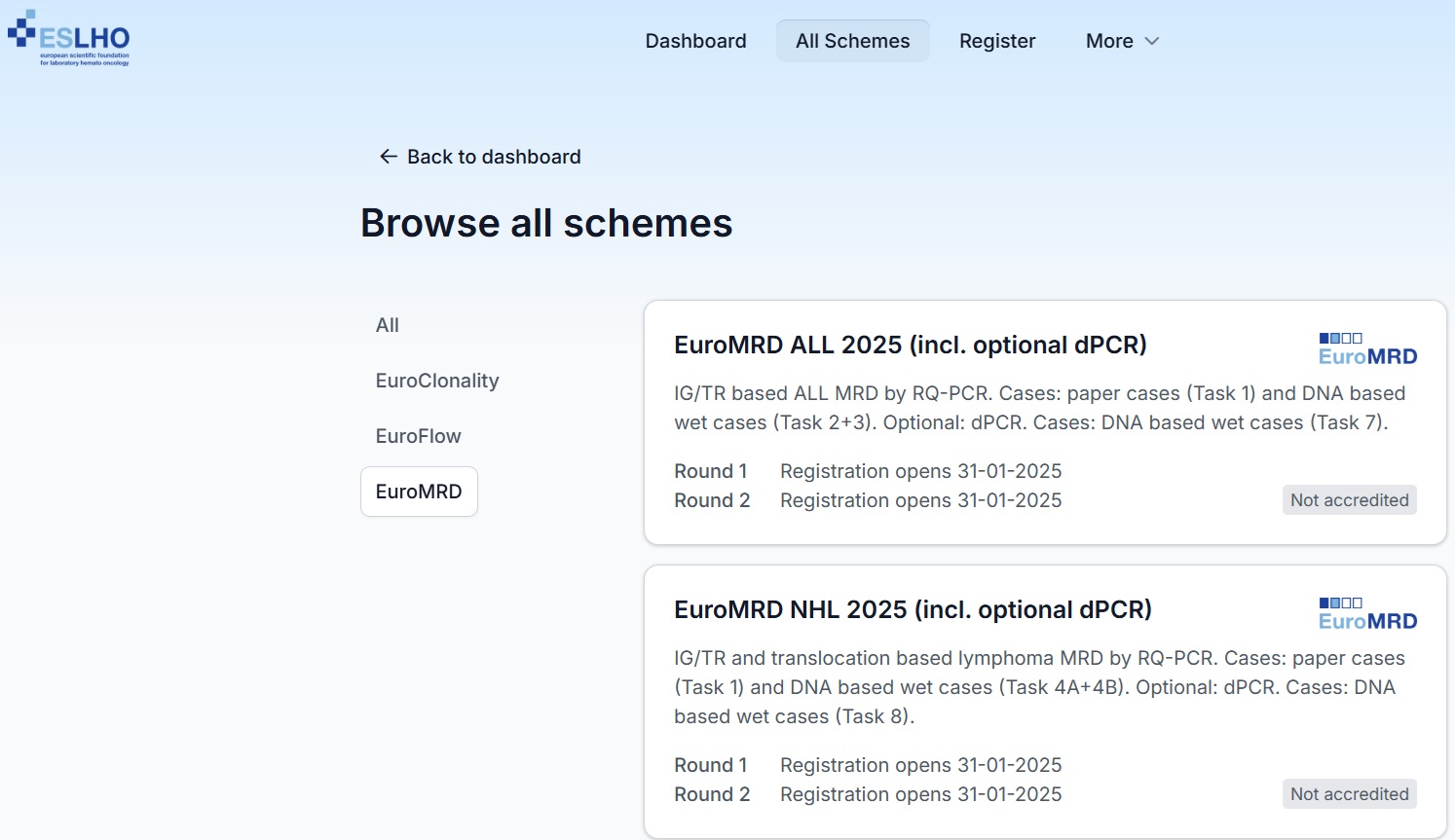The height and width of the screenshot is (840, 1455).
Task: Filter schemes by EuroClonality
Action: tap(437, 381)
